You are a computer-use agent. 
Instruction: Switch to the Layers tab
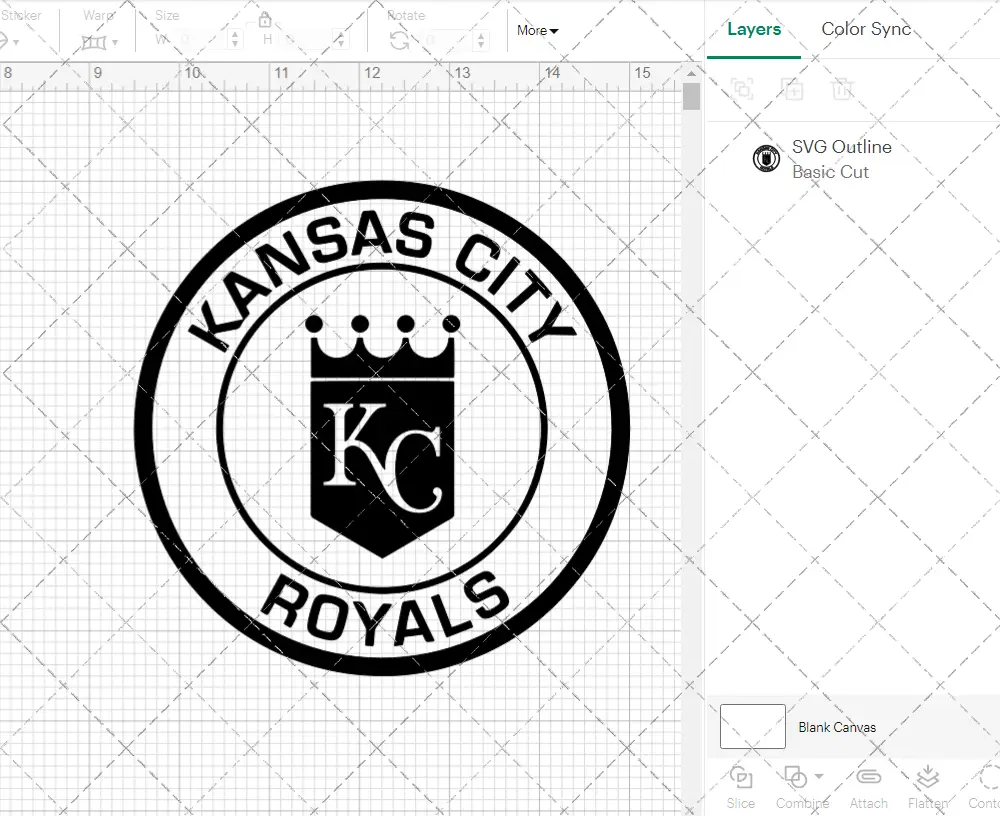coord(754,29)
